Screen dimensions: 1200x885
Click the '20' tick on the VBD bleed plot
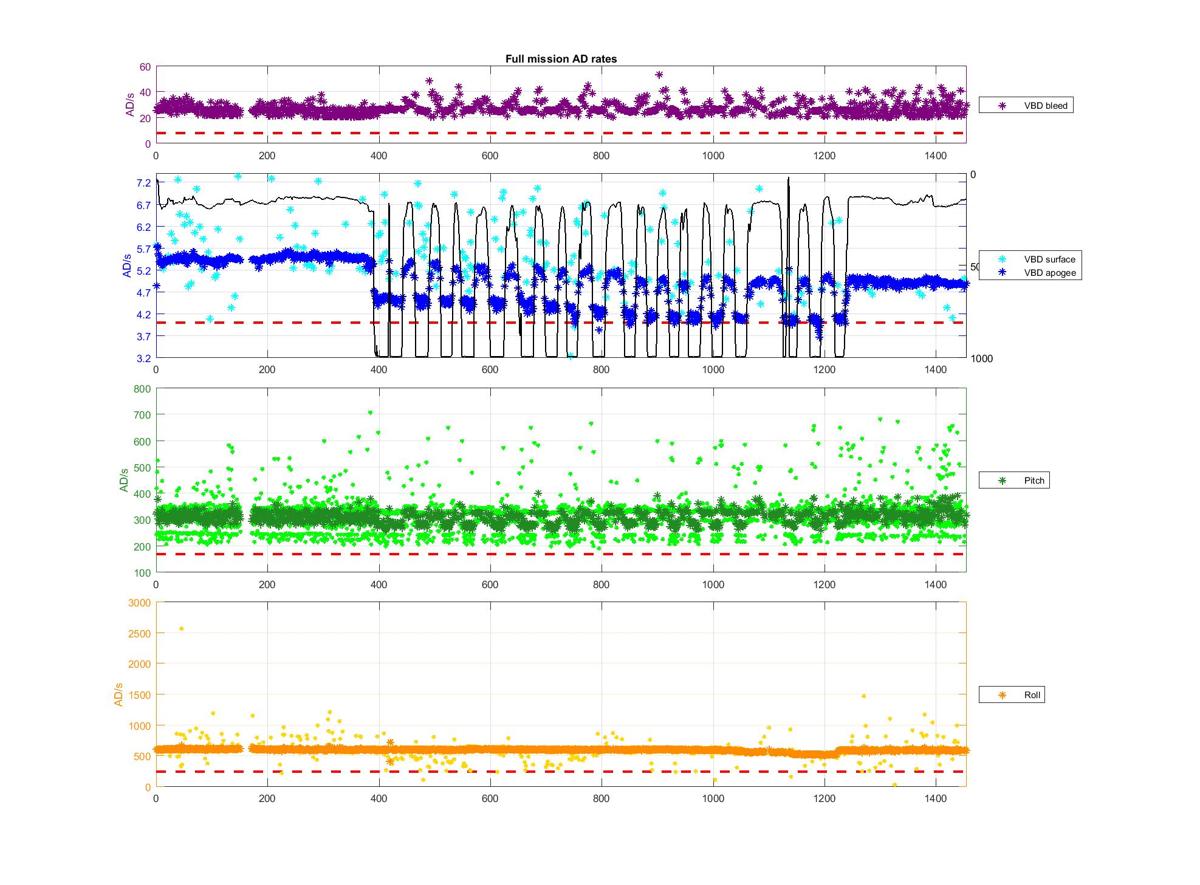pos(144,118)
